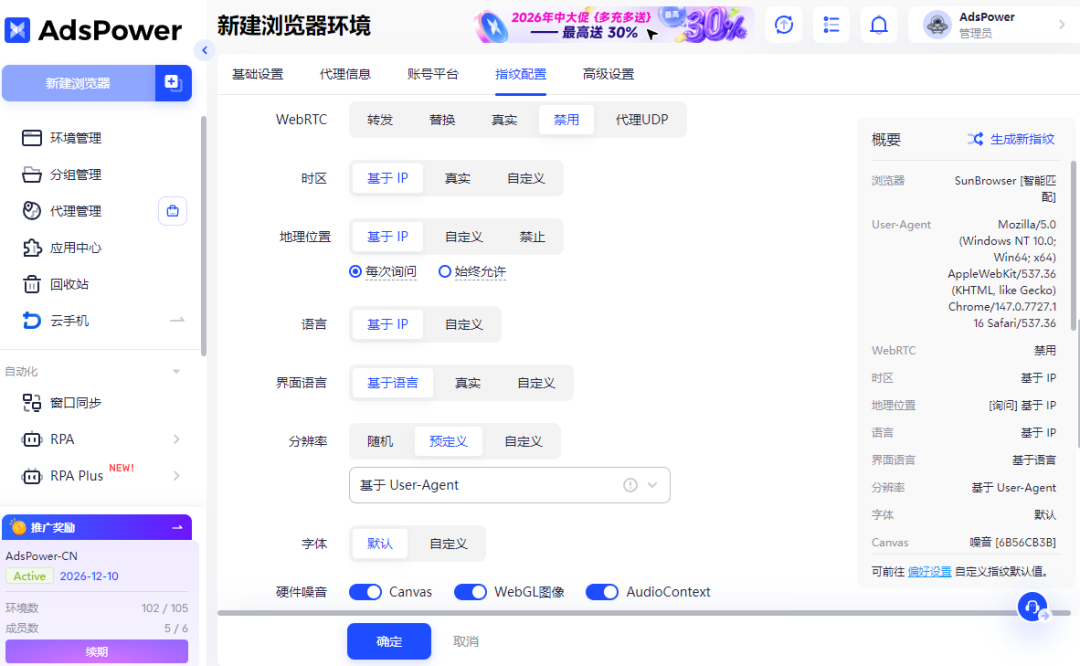Open the task list icon in header
1080x666 pixels.
[x=831, y=25]
